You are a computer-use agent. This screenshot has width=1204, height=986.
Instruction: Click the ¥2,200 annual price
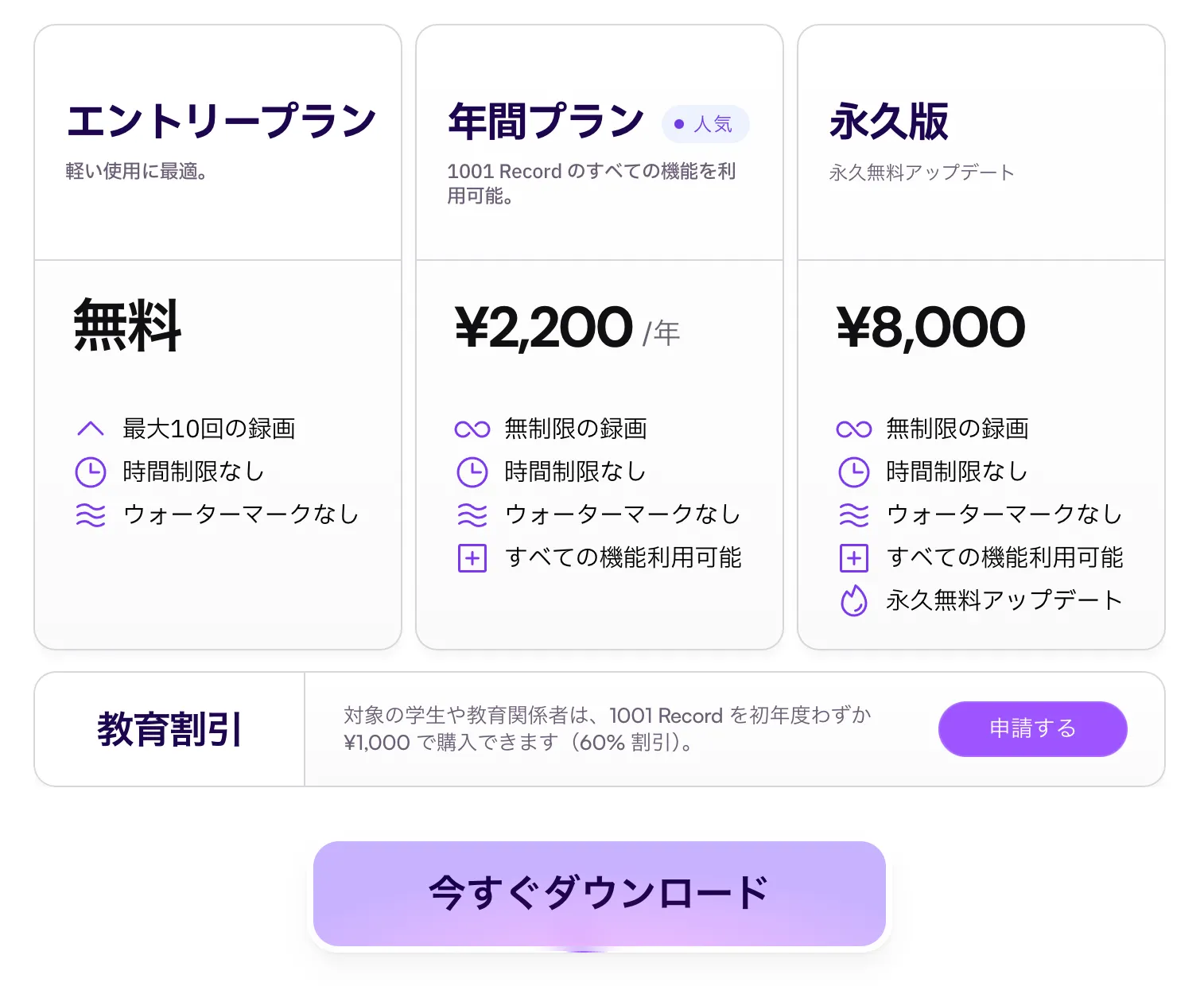544,328
